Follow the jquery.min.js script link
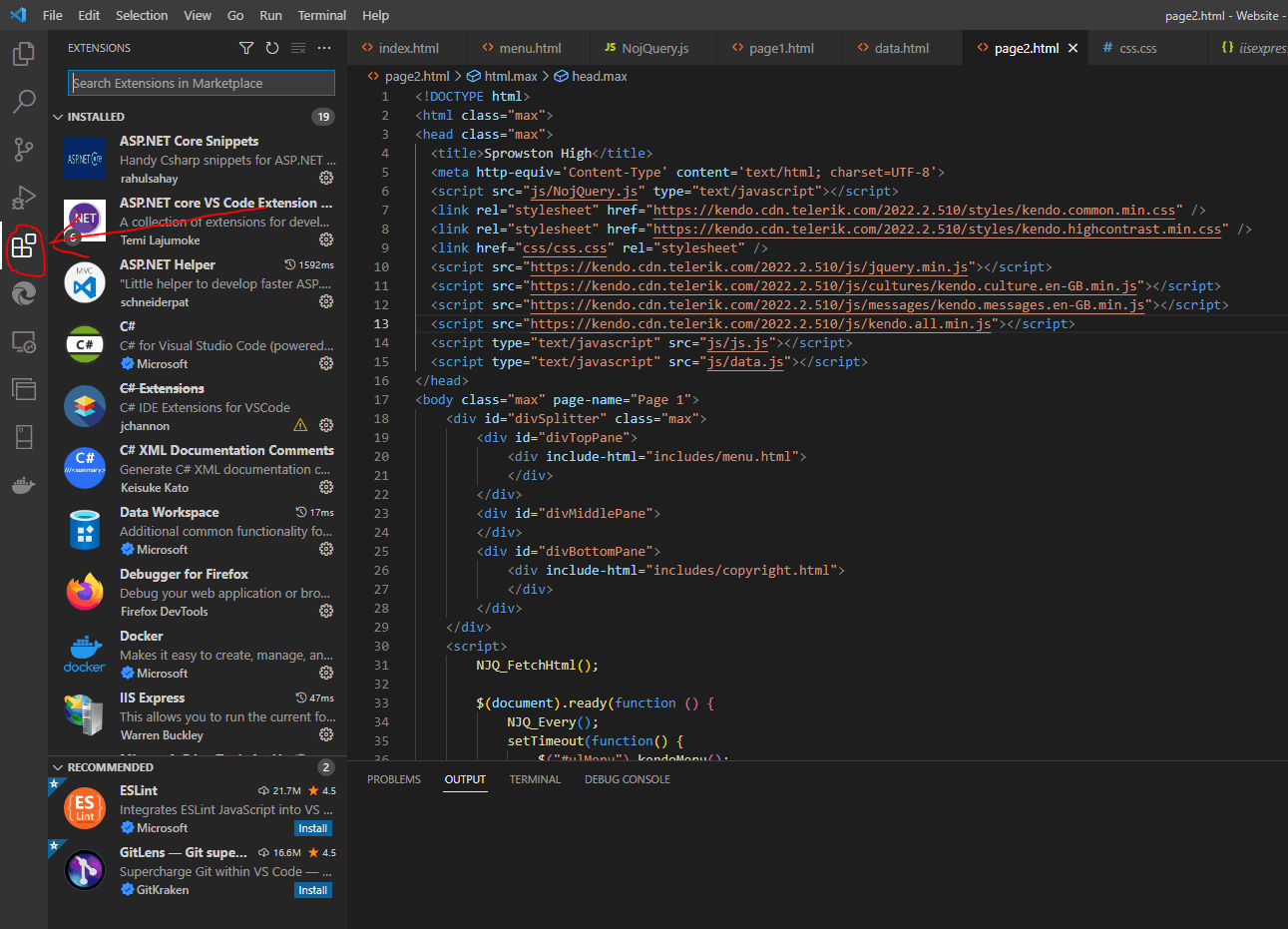Screen dimensions: 1288x929 pyautogui.click(x=749, y=266)
